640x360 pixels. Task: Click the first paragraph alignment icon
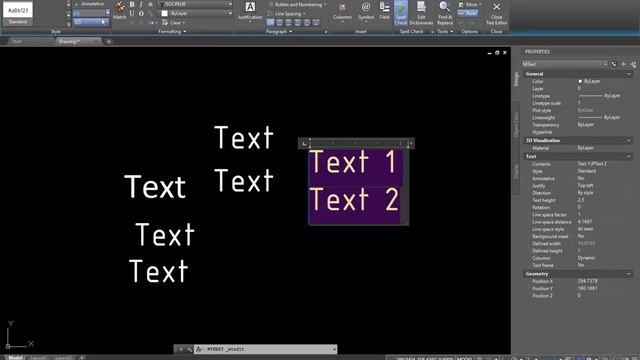click(x=270, y=23)
